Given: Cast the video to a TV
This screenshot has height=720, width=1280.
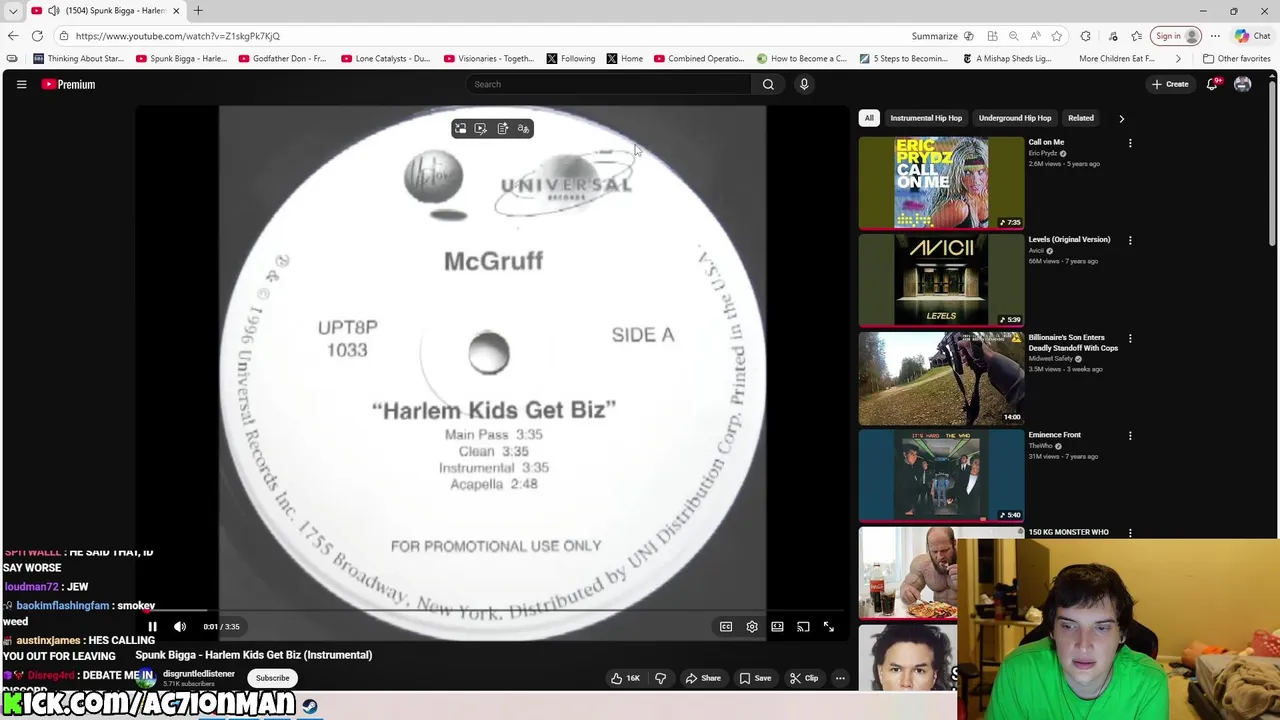Looking at the screenshot, I should pyautogui.click(x=803, y=627).
